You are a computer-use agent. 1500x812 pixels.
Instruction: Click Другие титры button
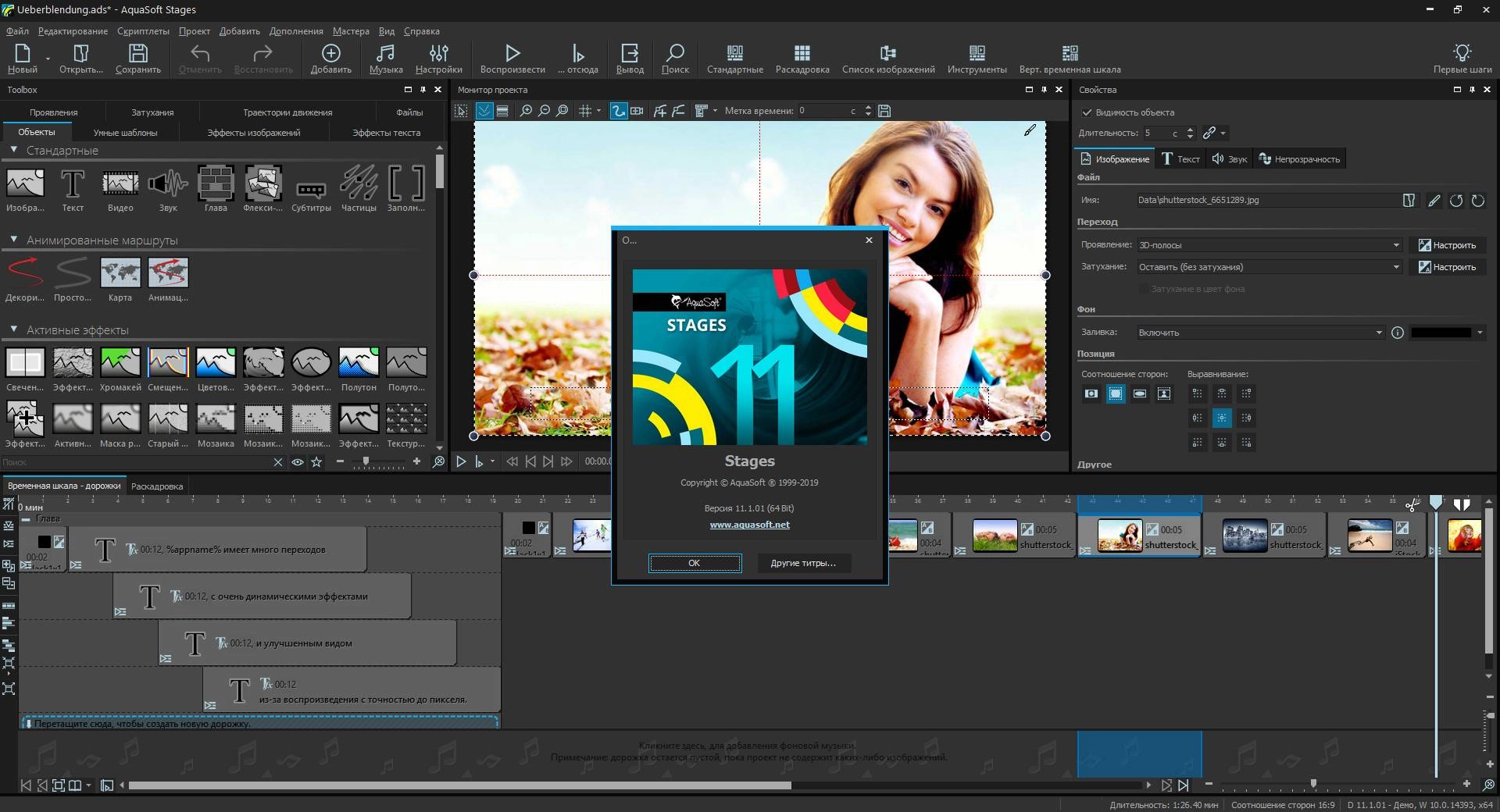click(x=804, y=563)
